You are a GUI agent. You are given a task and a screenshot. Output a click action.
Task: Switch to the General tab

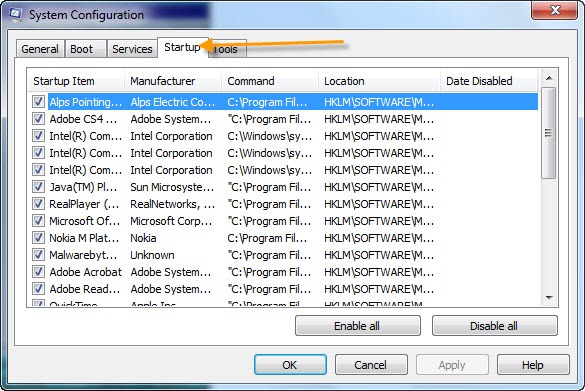[x=40, y=49]
